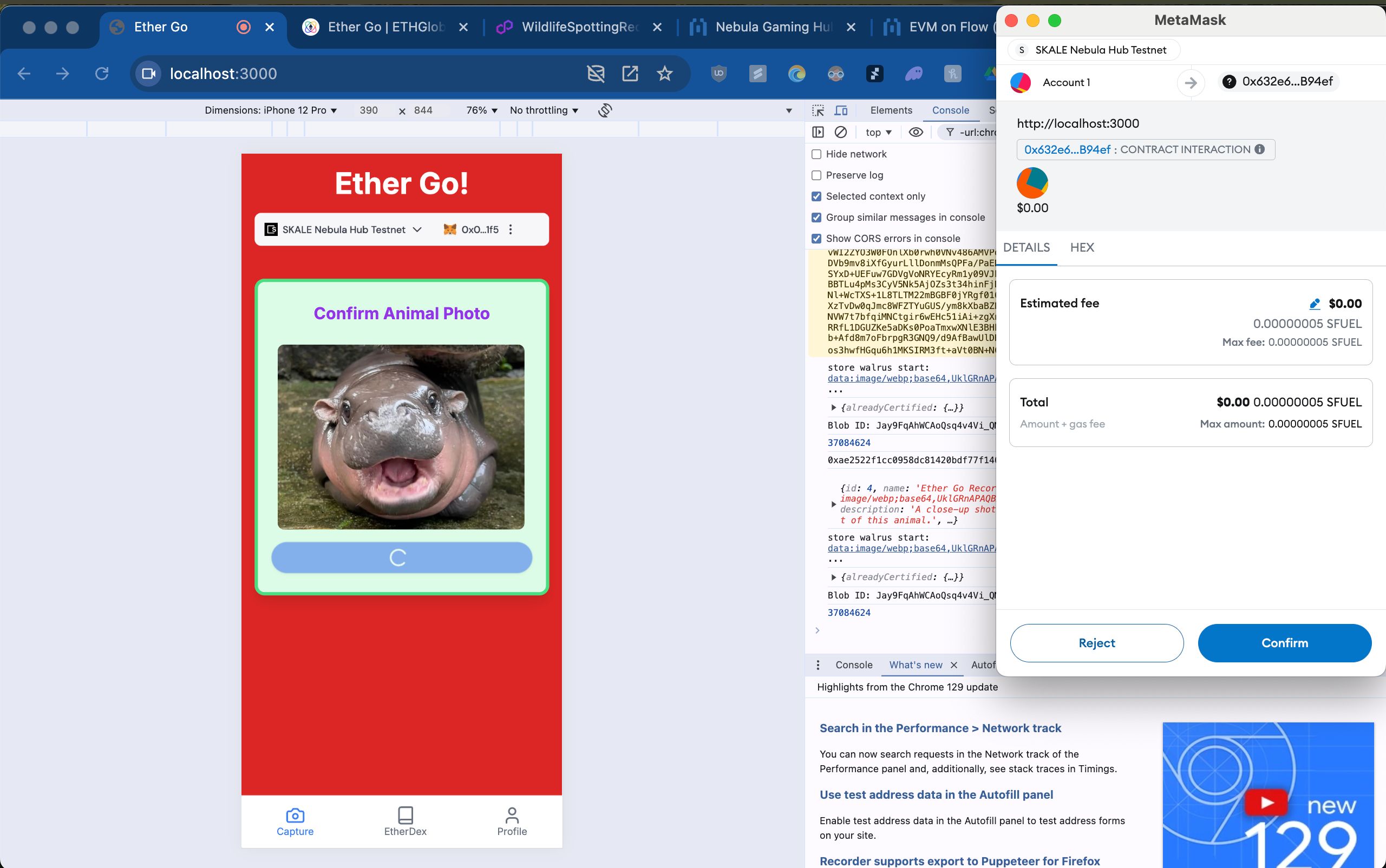1386x868 pixels.
Task: Close the What's new drawer tab
Action: pos(953,665)
